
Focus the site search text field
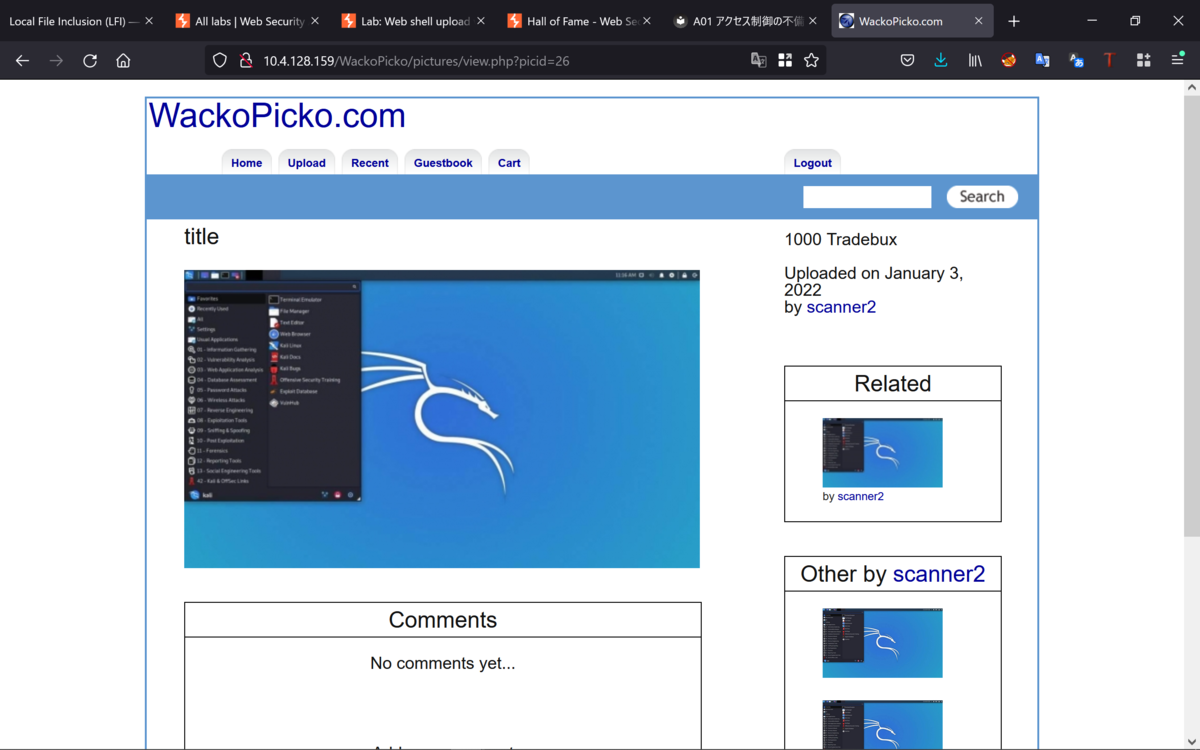tap(867, 197)
